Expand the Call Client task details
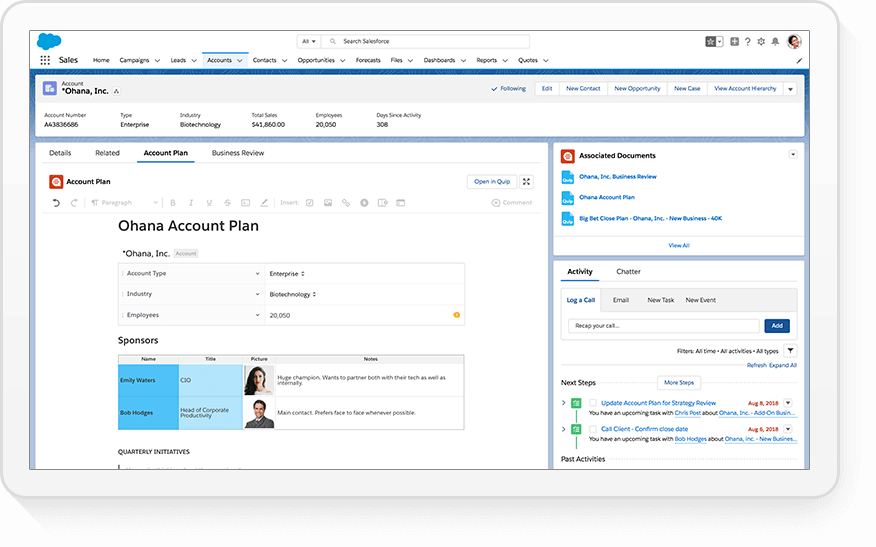This screenshot has width=876, height=547. [x=564, y=429]
